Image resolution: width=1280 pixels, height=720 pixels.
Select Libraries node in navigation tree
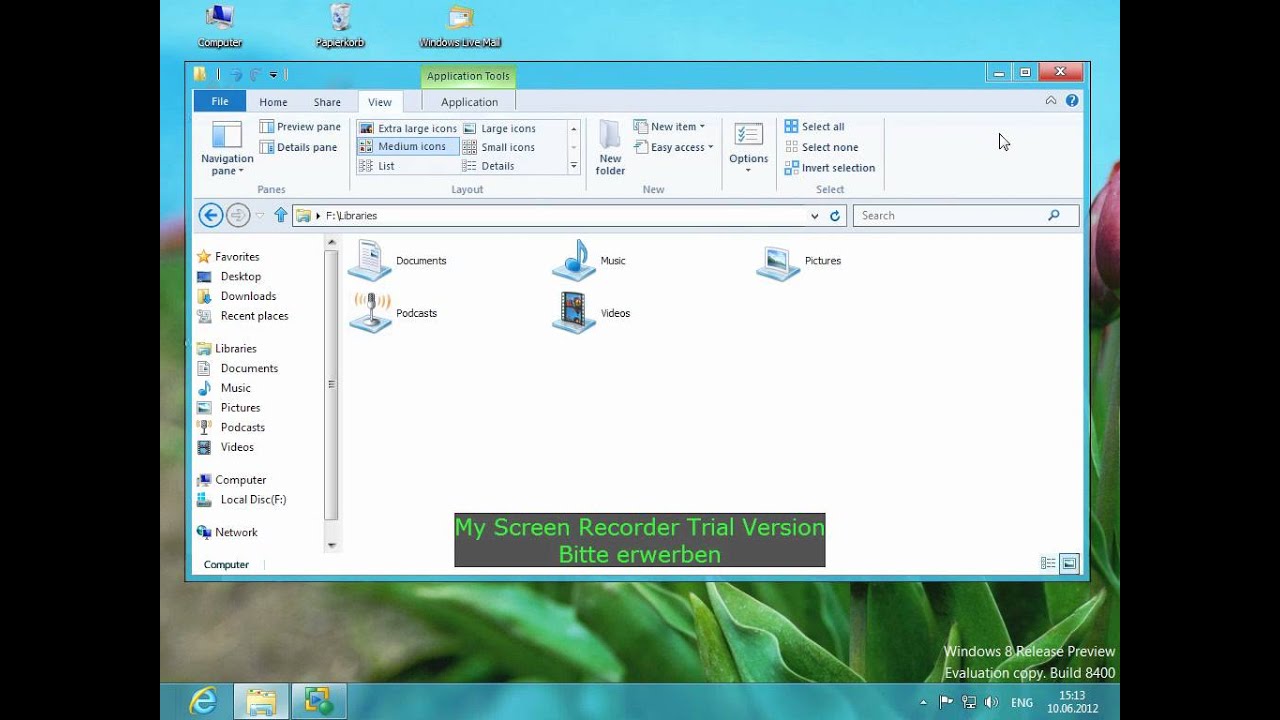click(227, 349)
